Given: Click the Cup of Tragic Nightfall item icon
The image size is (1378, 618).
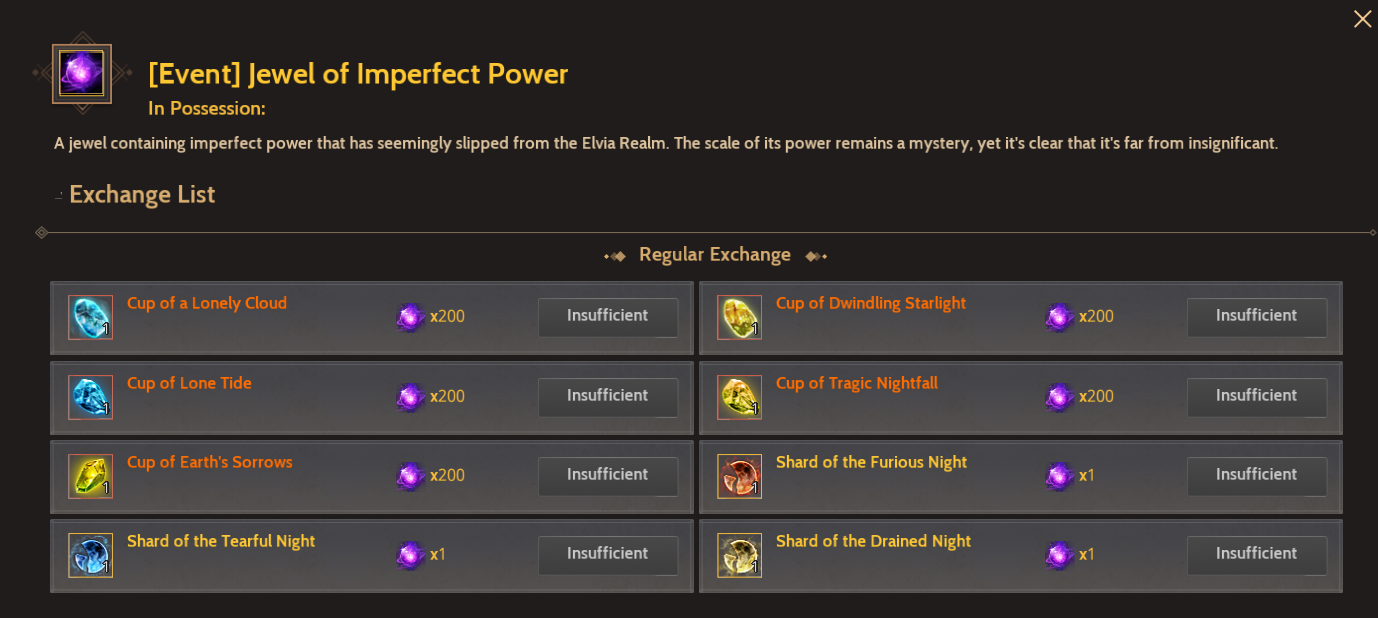Looking at the screenshot, I should [x=739, y=397].
